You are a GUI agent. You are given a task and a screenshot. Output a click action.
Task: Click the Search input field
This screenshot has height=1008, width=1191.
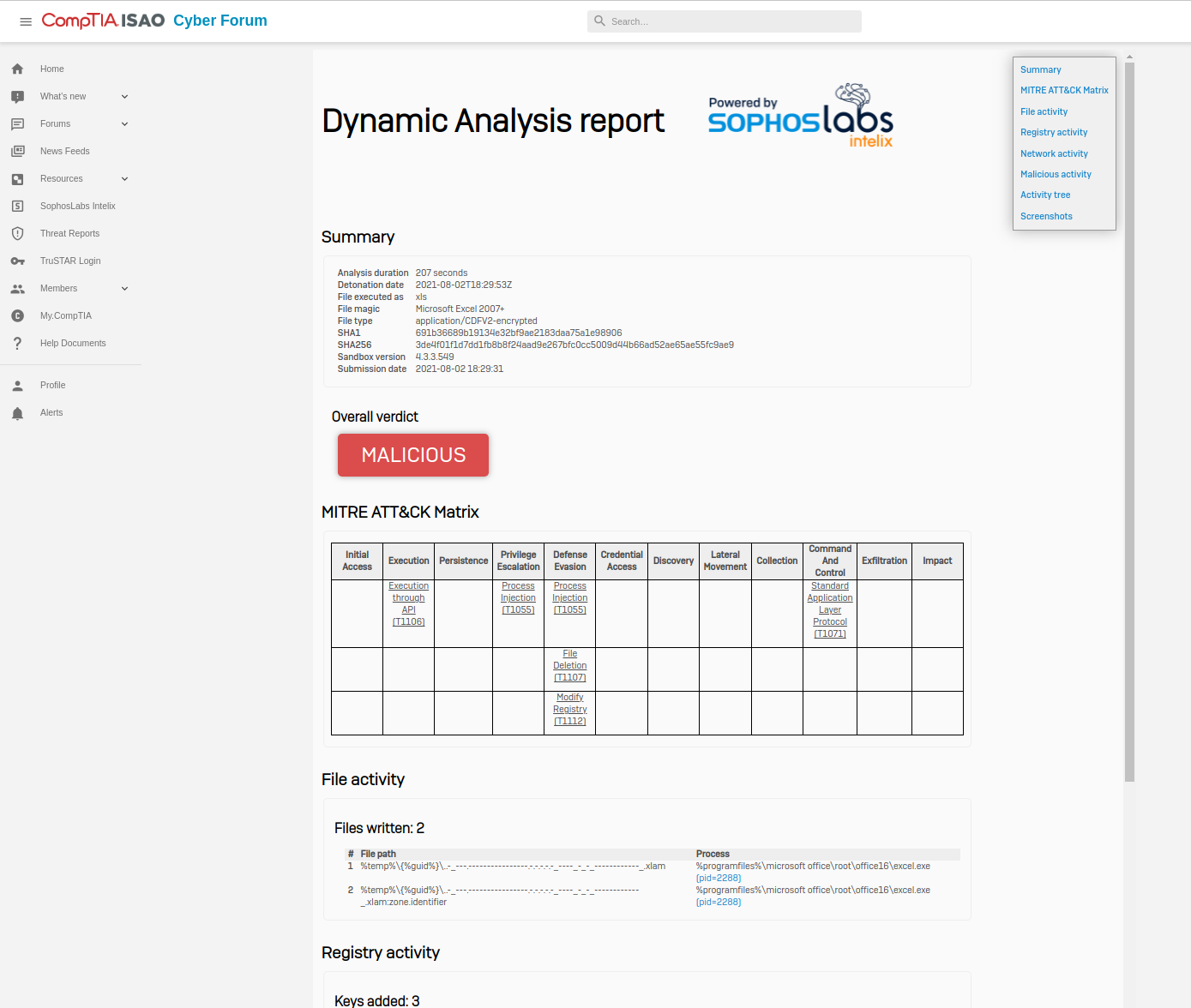point(725,21)
